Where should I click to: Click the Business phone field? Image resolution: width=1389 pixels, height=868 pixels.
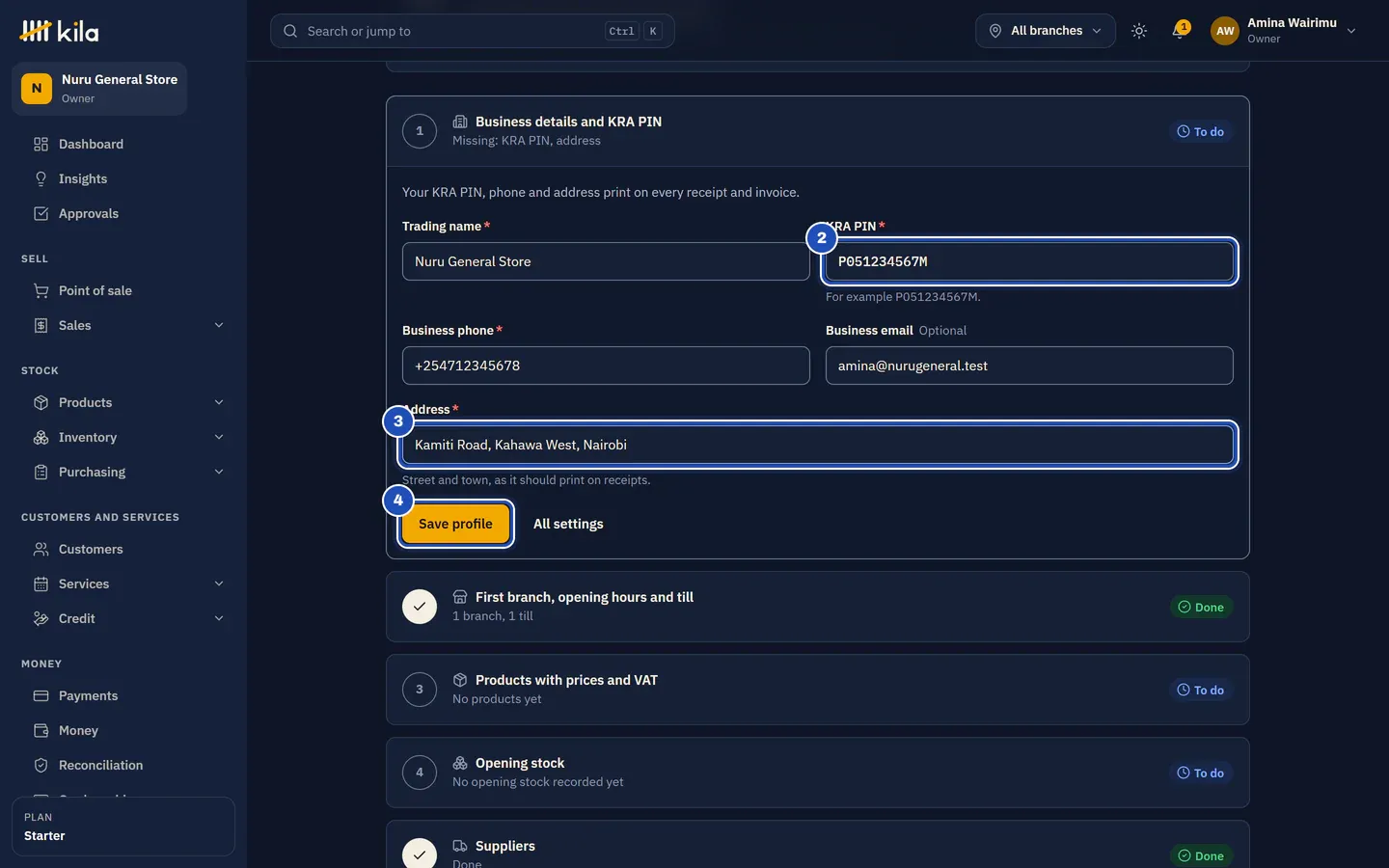pos(606,366)
